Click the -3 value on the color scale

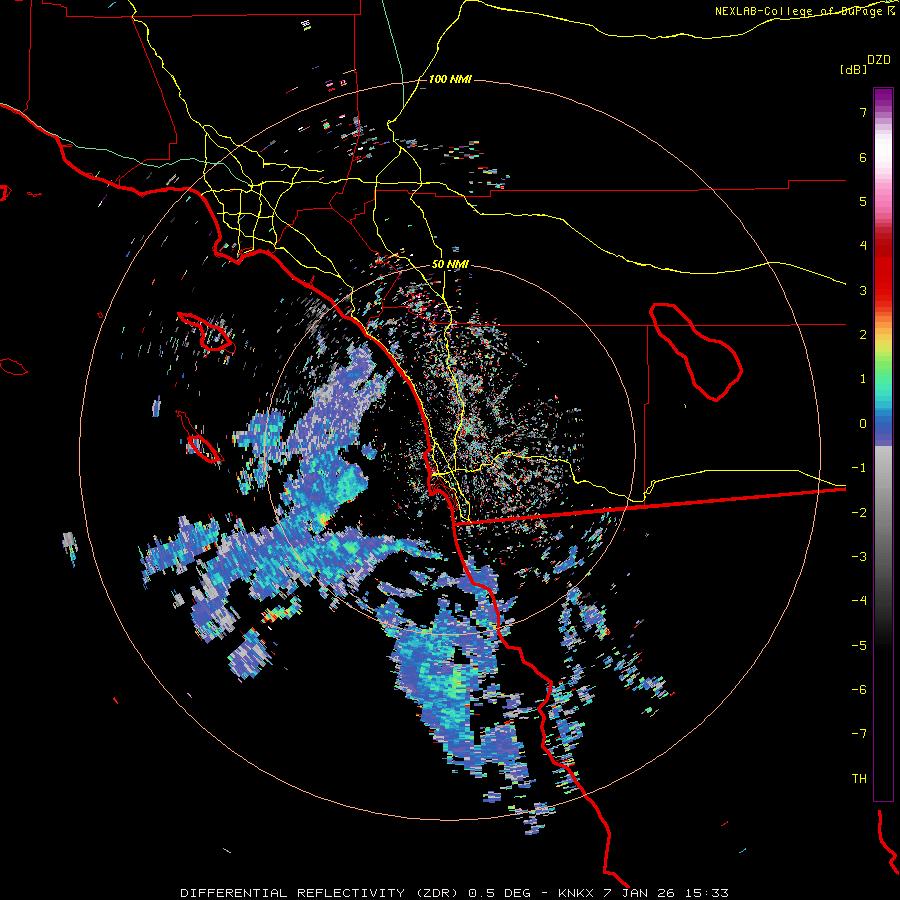pyautogui.click(x=859, y=557)
